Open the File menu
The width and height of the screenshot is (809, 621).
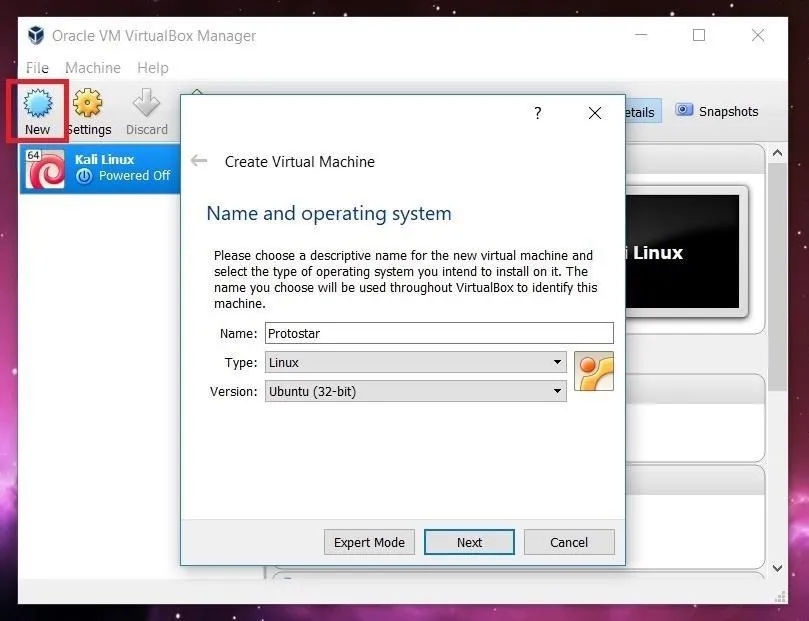37,68
